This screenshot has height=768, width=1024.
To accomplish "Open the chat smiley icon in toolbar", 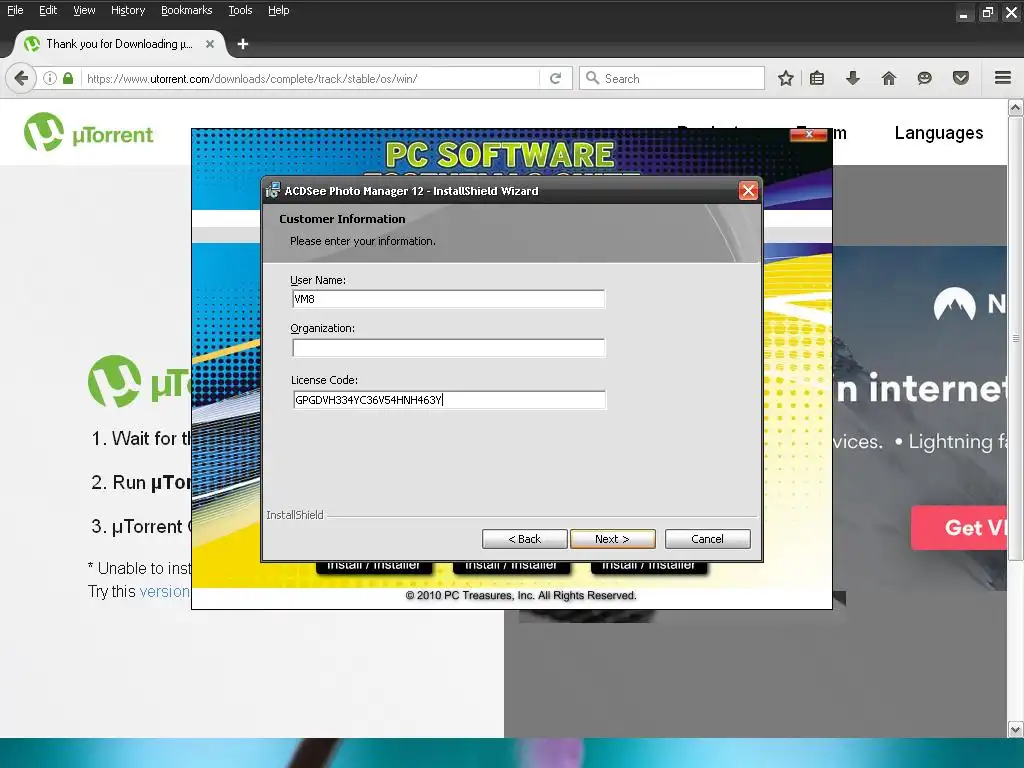I will 924,78.
